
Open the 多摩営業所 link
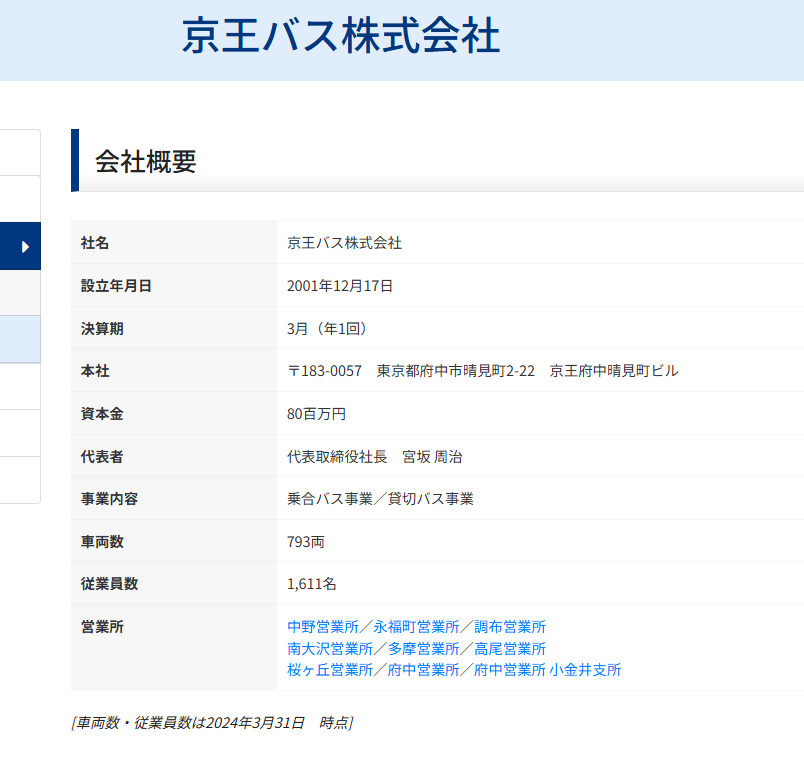coord(424,649)
